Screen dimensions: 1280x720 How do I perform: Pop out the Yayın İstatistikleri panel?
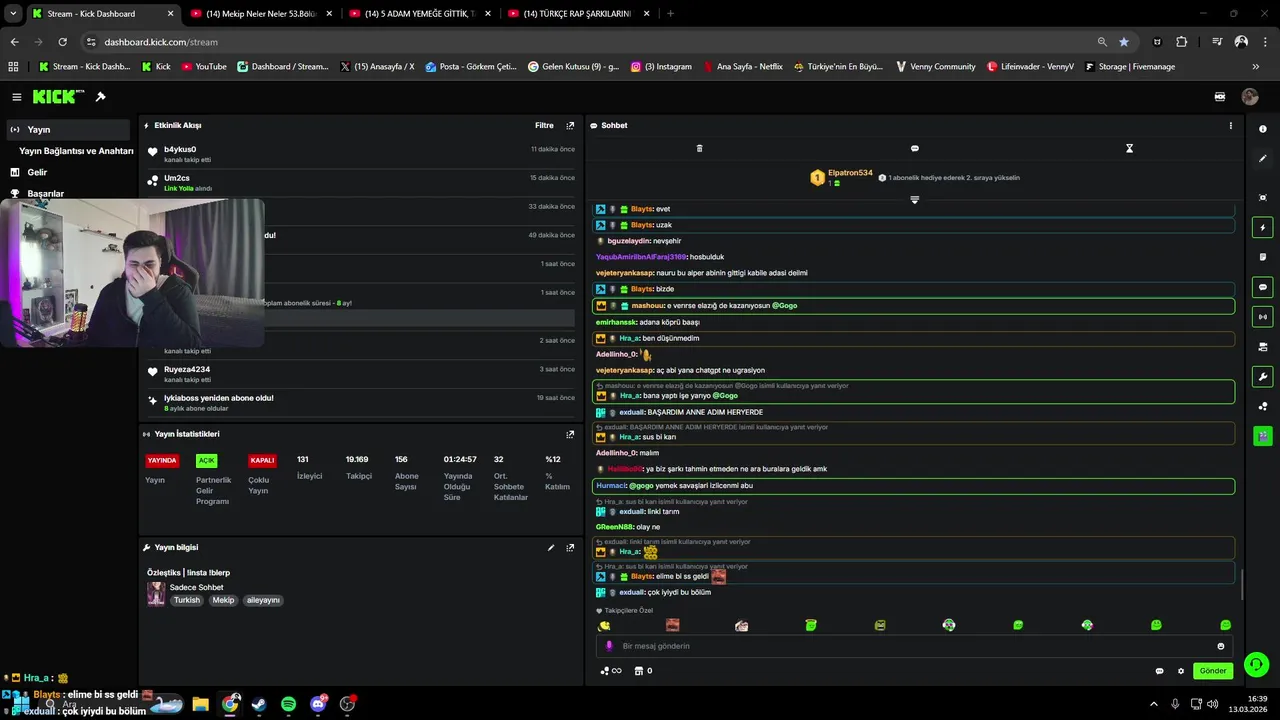(570, 435)
